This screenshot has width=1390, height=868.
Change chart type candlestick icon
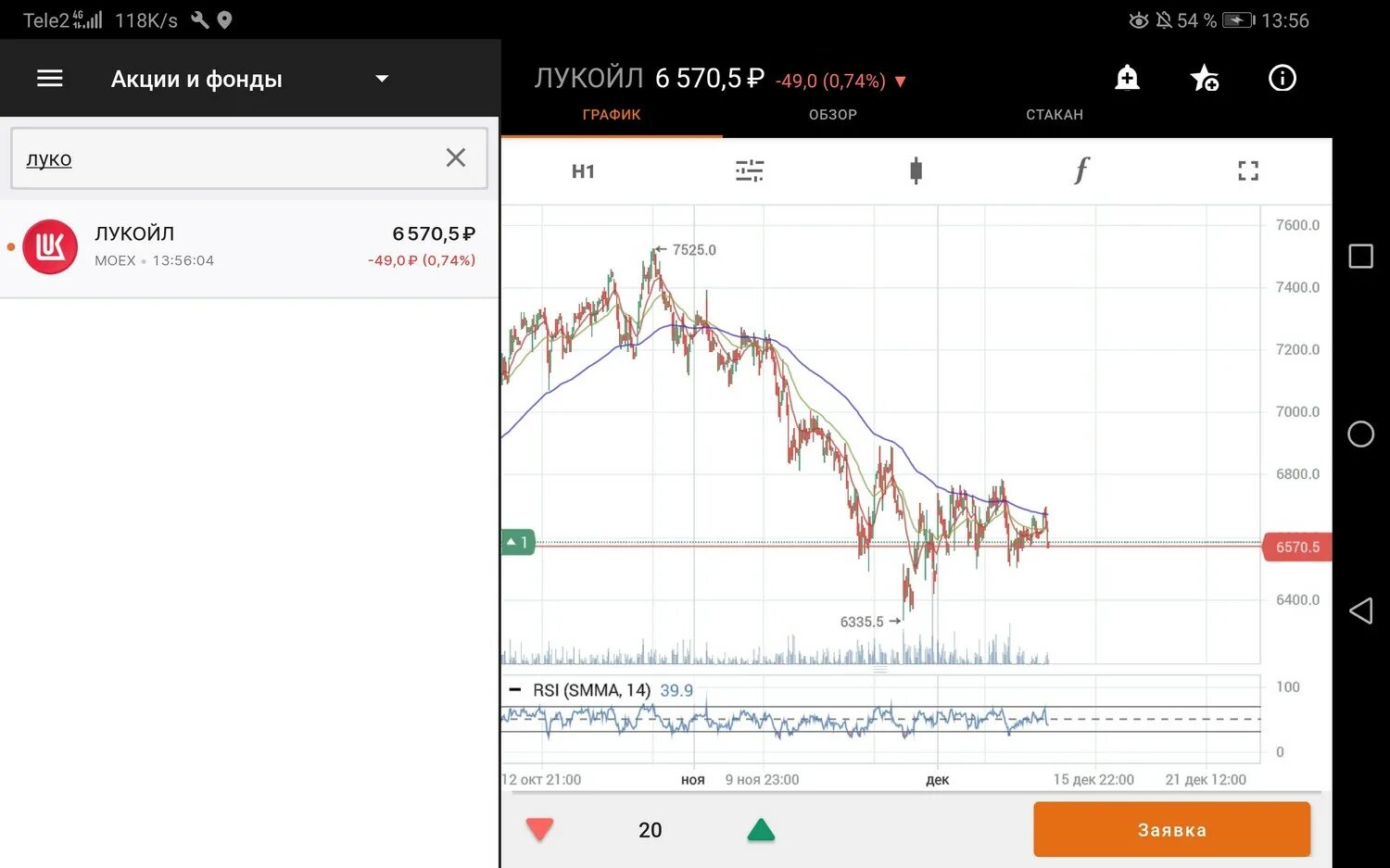[916, 170]
